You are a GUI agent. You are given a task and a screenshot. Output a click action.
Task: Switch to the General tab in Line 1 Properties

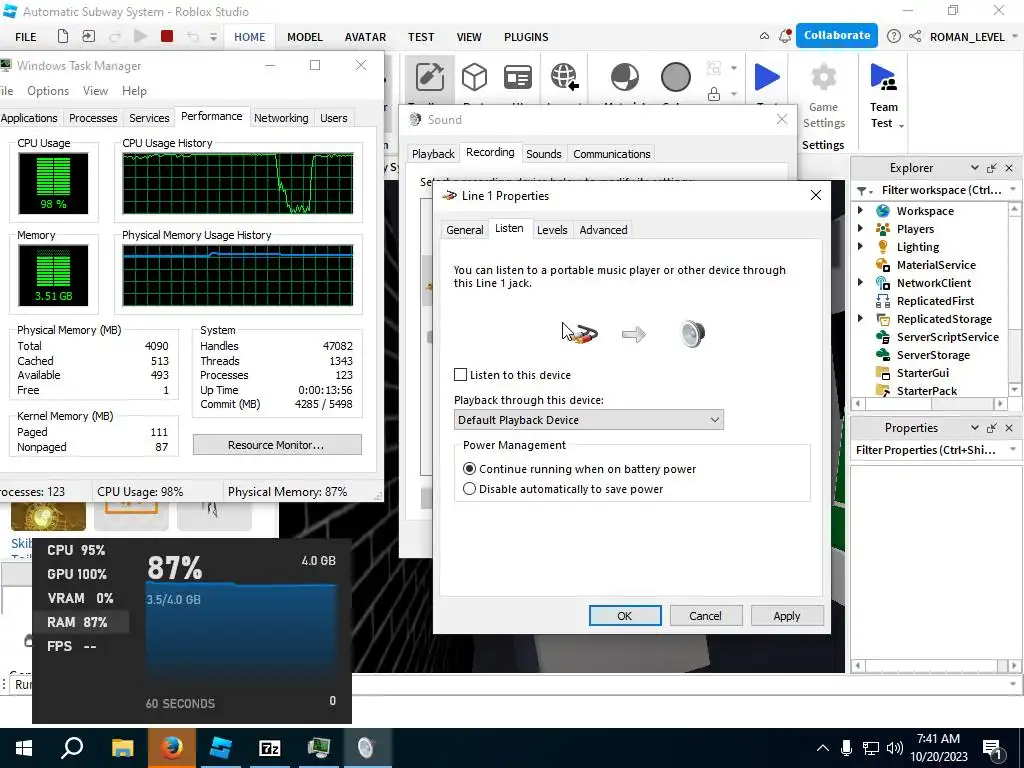[464, 230]
